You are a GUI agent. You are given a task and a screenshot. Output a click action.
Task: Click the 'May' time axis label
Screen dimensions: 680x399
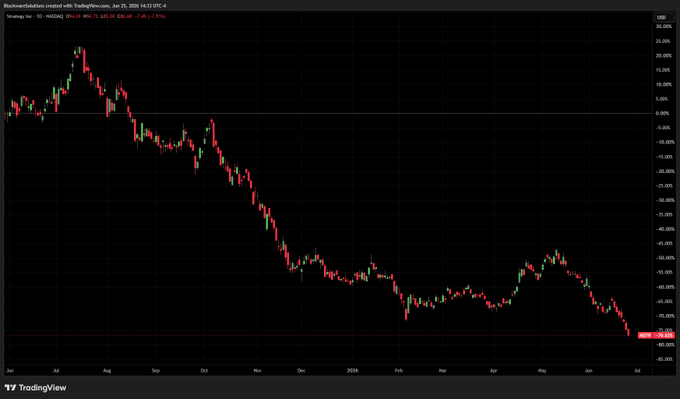tap(542, 371)
